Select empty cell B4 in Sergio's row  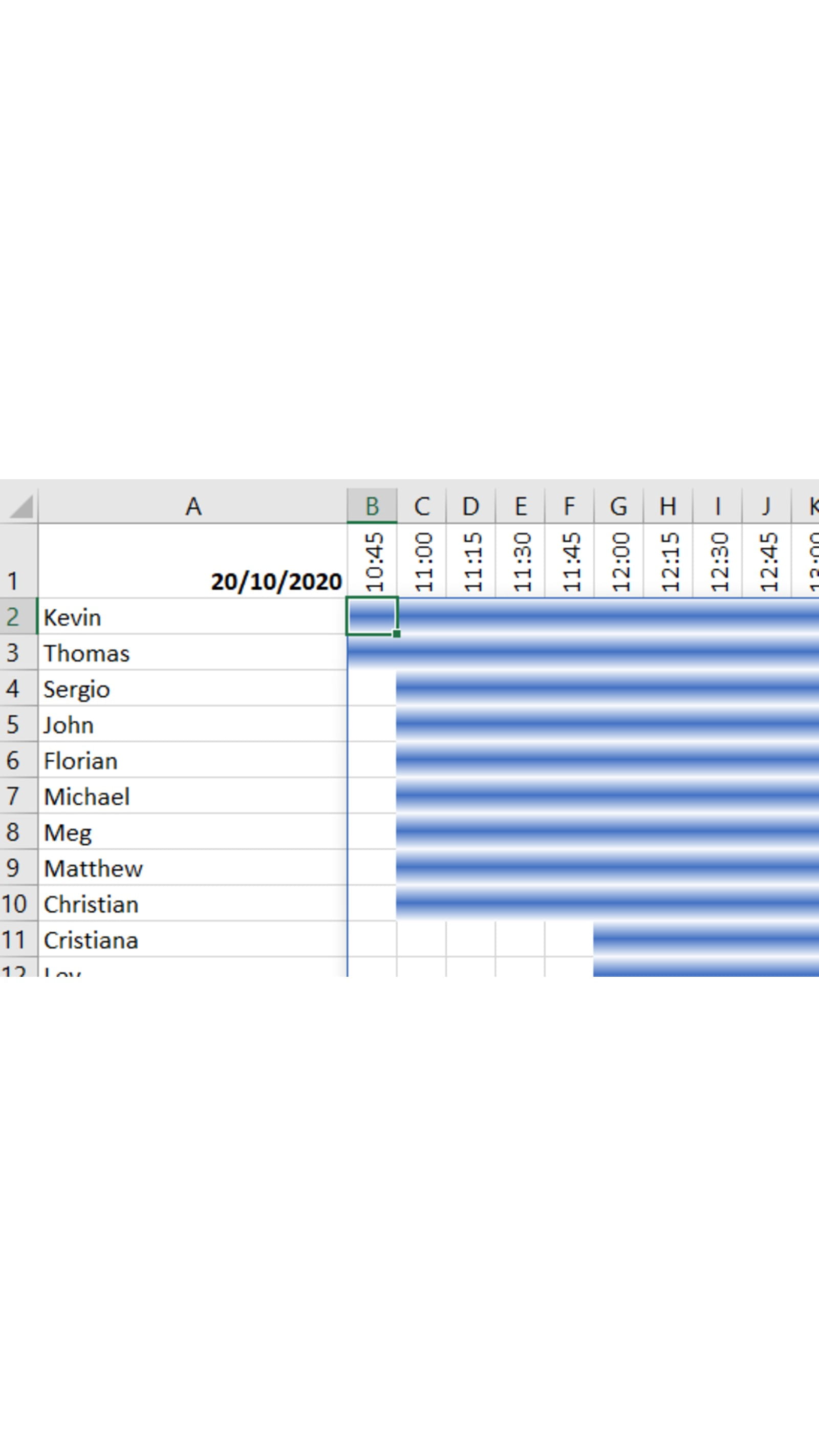(x=372, y=689)
